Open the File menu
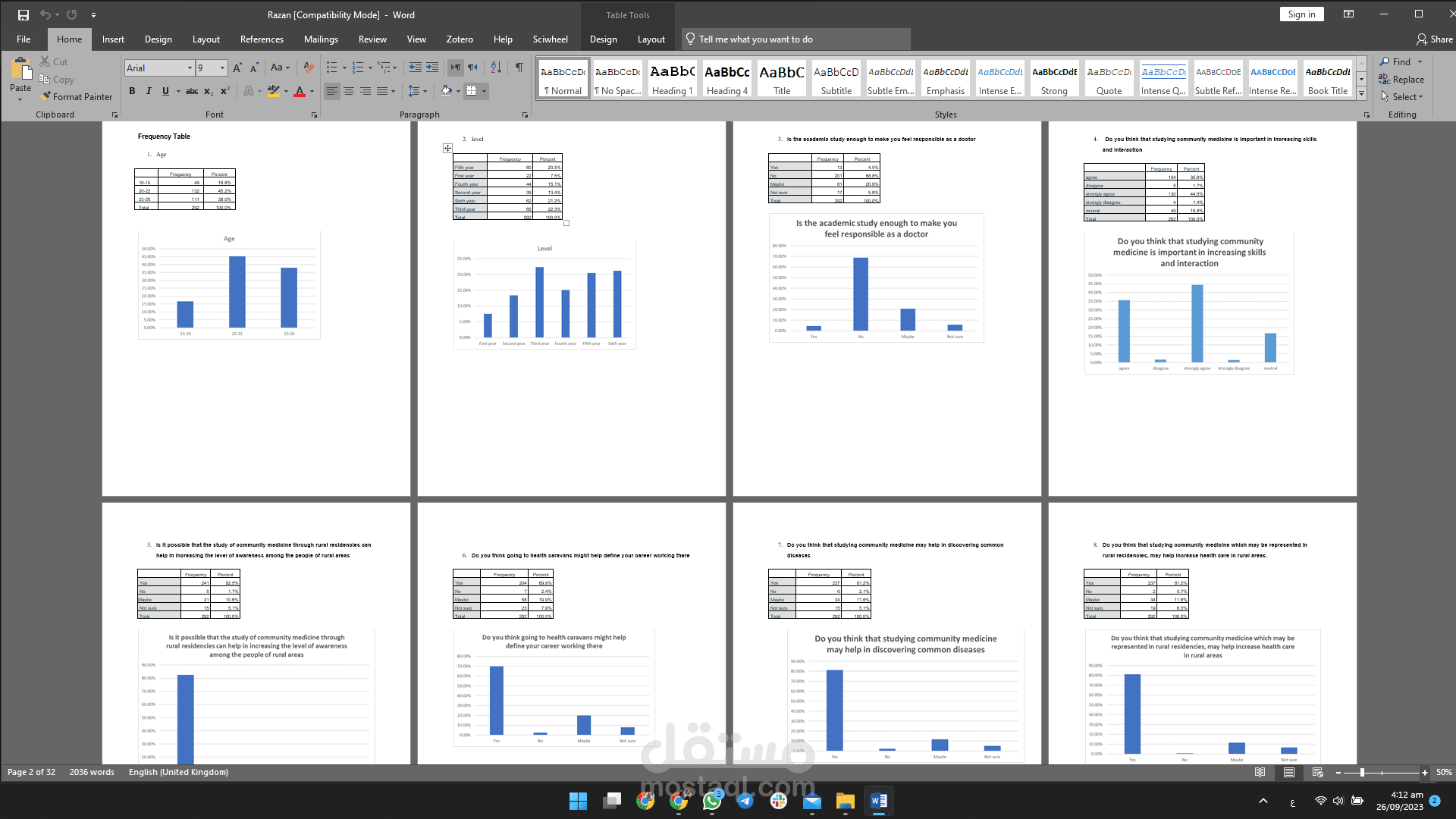This screenshot has width=1456, height=819. (x=24, y=39)
